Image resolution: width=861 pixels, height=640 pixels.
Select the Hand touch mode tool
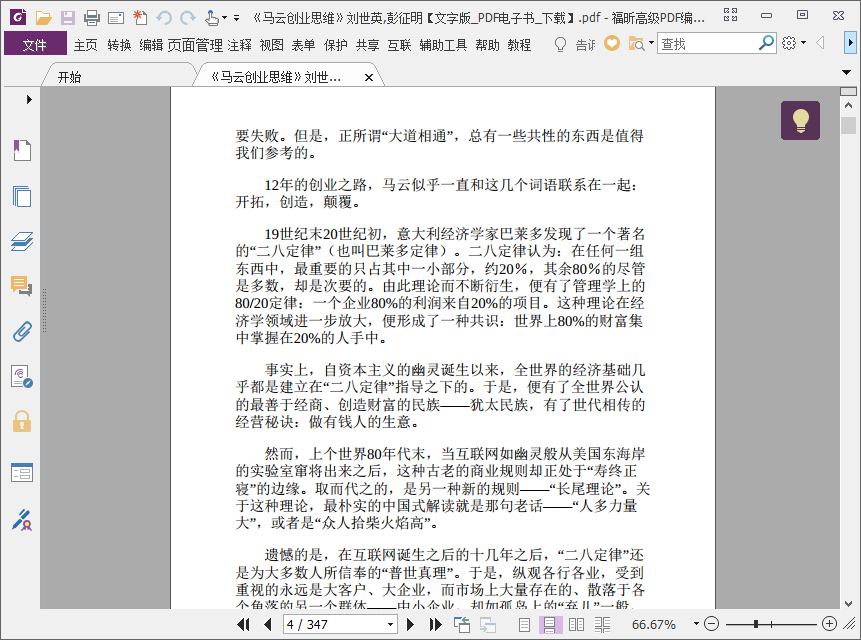212,18
